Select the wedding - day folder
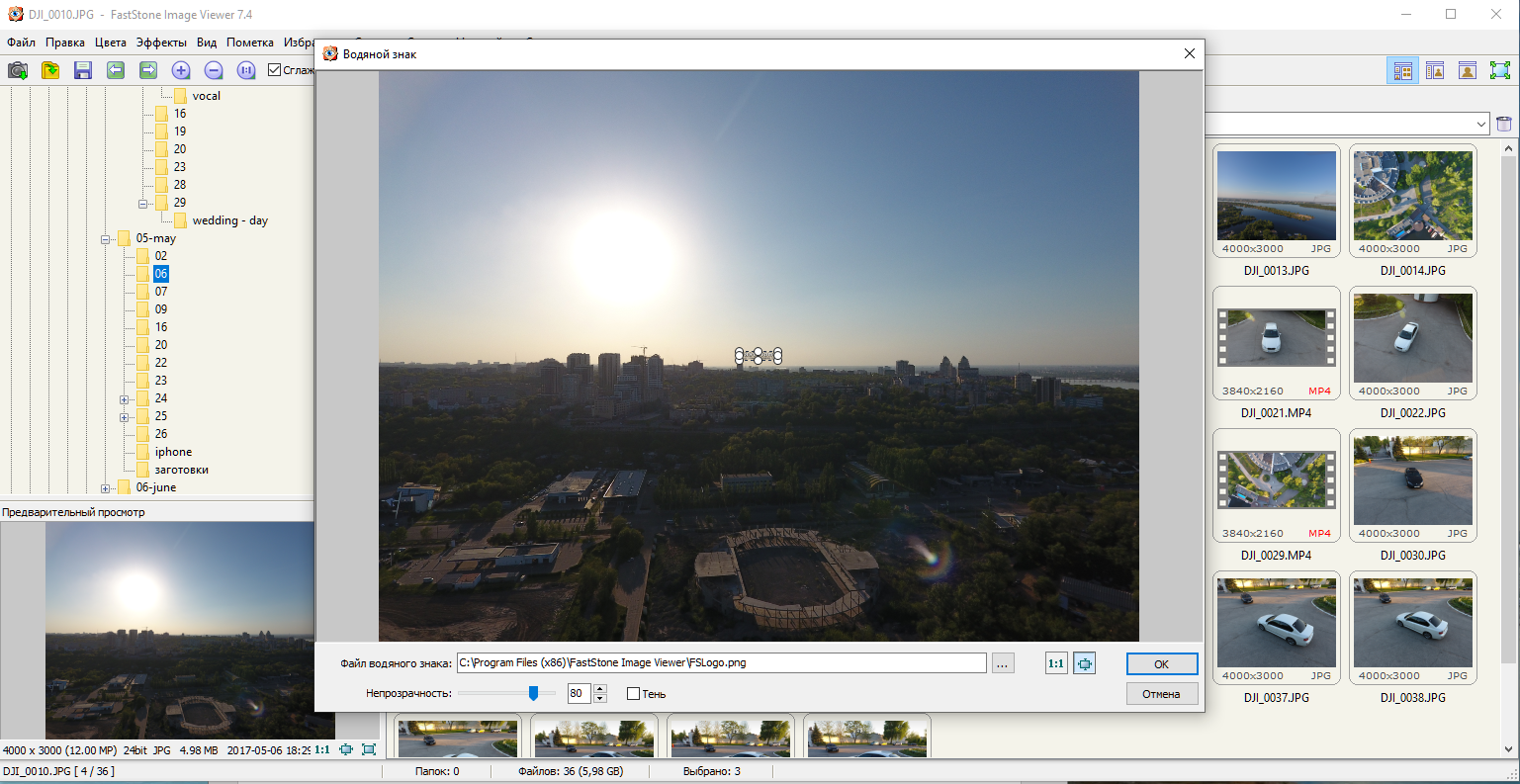 click(x=230, y=220)
